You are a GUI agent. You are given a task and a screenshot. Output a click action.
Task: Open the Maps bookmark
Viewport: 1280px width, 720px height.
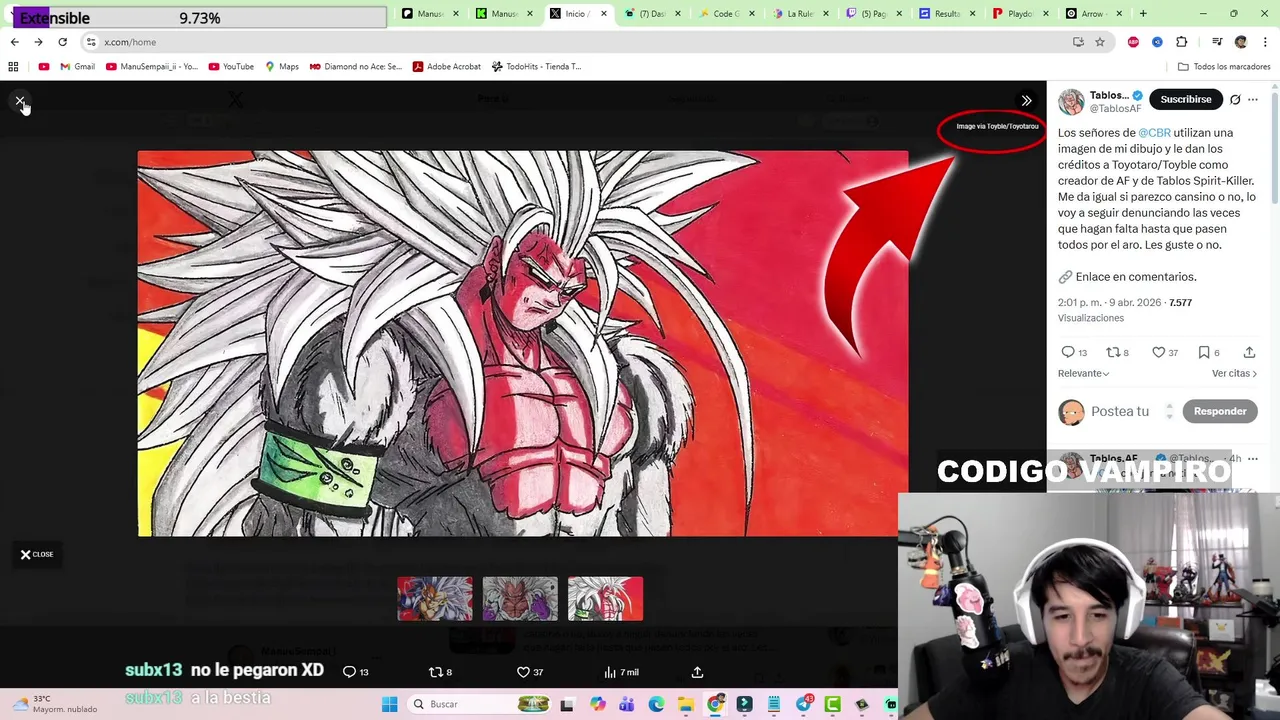(281, 67)
